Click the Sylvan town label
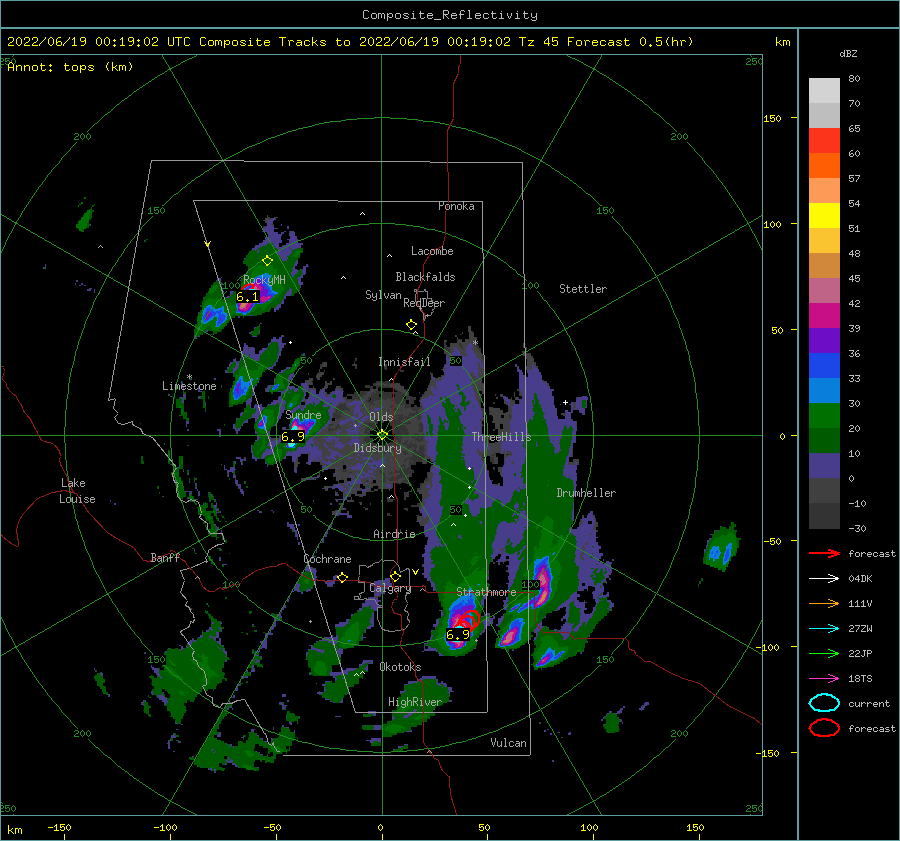 (x=383, y=295)
